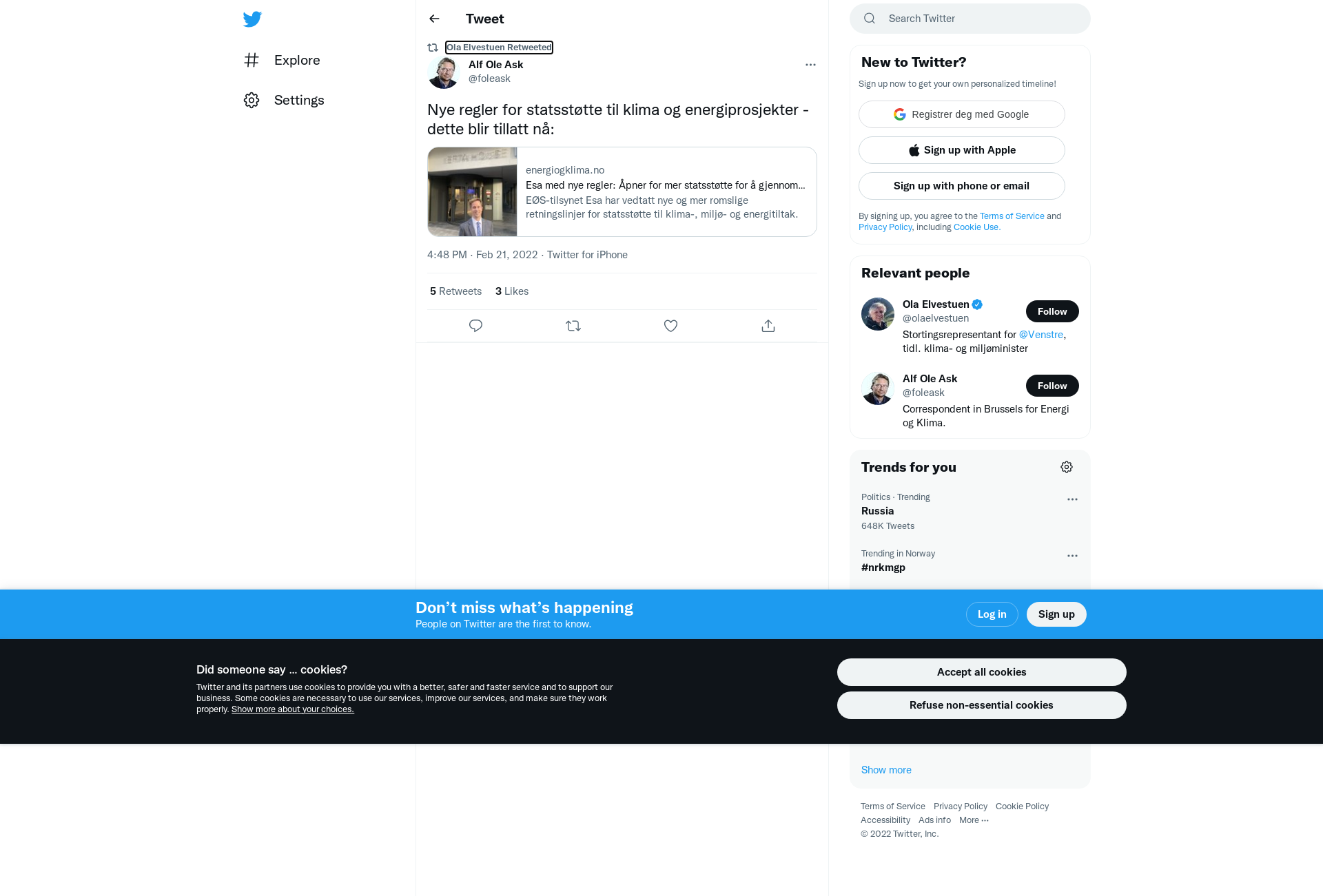1323x896 pixels.
Task: Expand more options for Russia trend
Action: coord(1072,499)
